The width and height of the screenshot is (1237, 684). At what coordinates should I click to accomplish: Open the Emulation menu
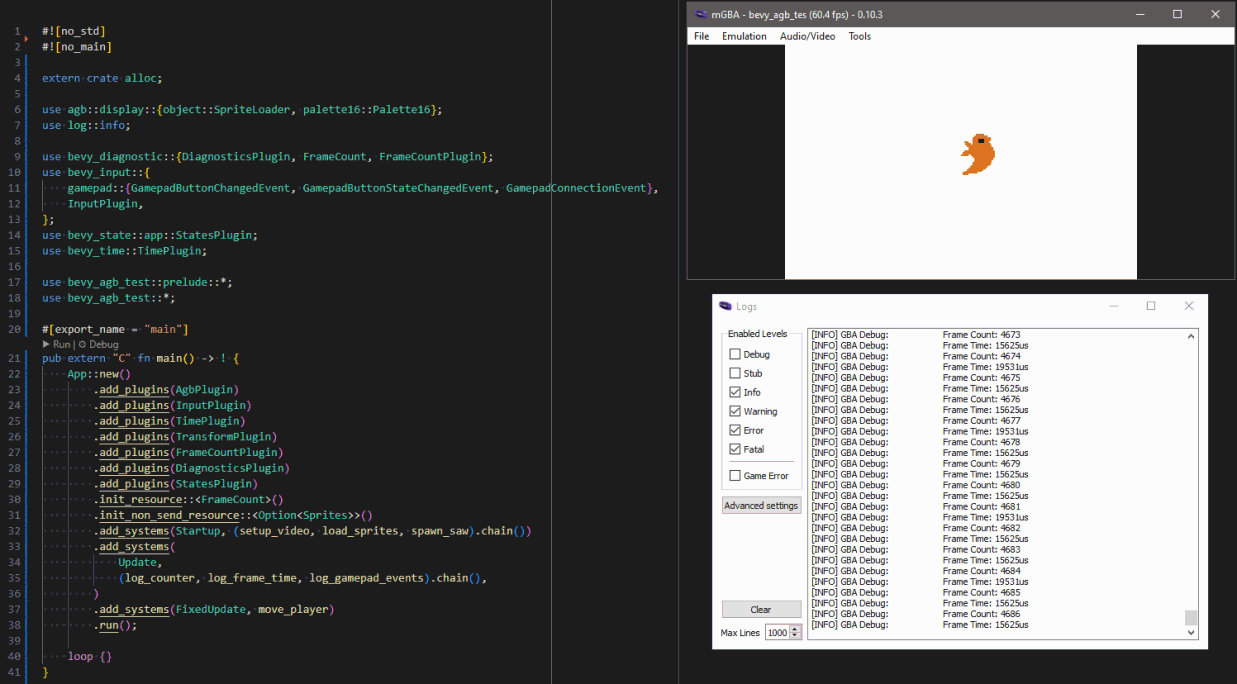tap(744, 36)
